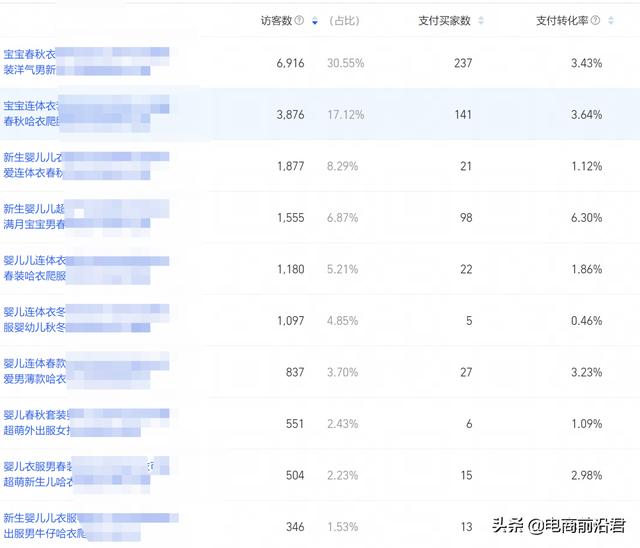Click the conversion rate 6.30%

click(586, 217)
